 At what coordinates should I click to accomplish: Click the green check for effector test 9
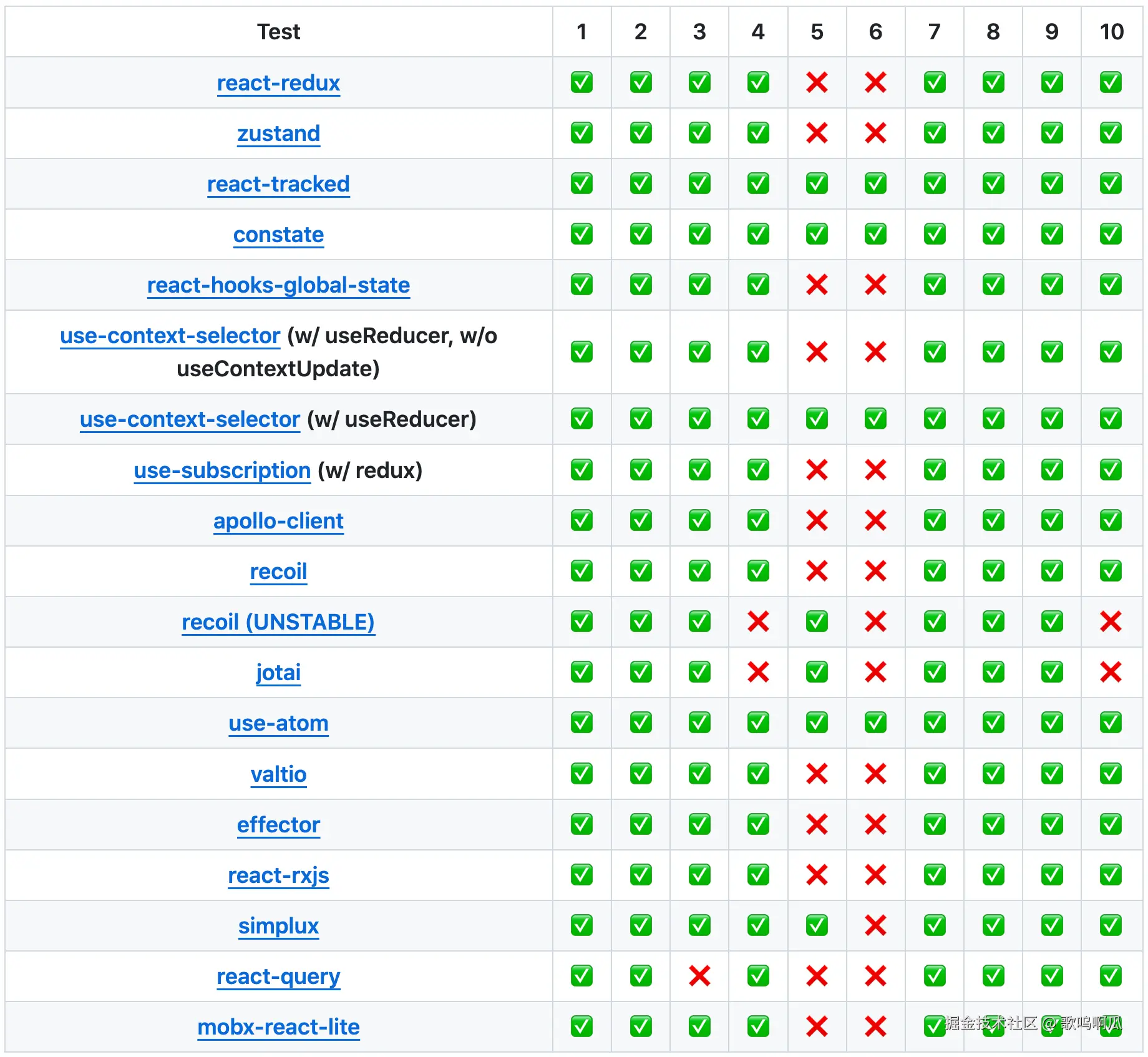(x=1052, y=824)
